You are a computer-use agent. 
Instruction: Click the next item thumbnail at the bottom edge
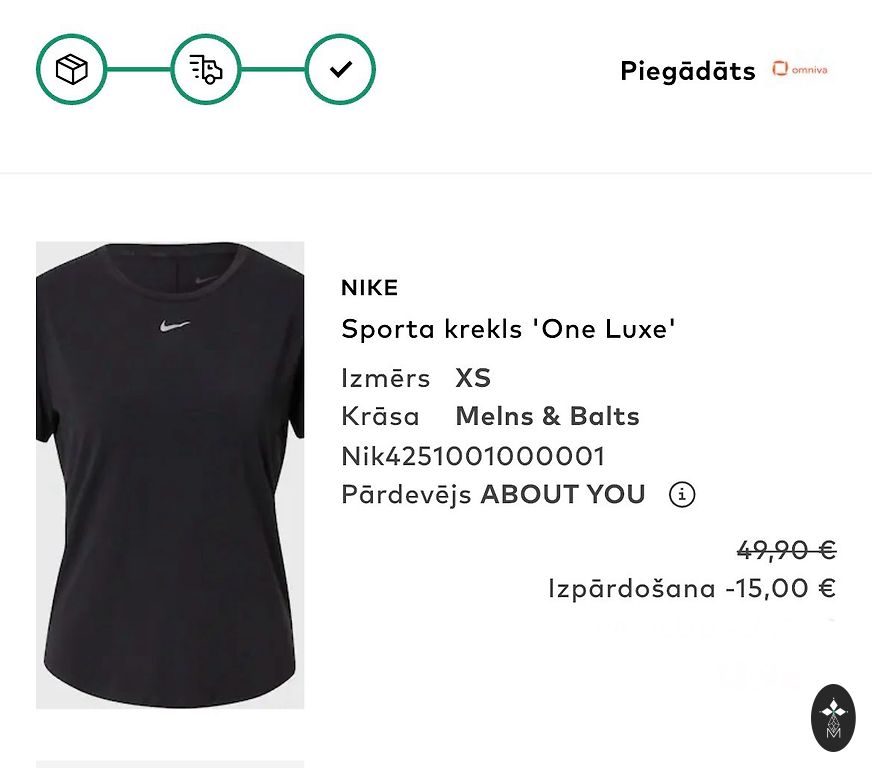(170, 764)
